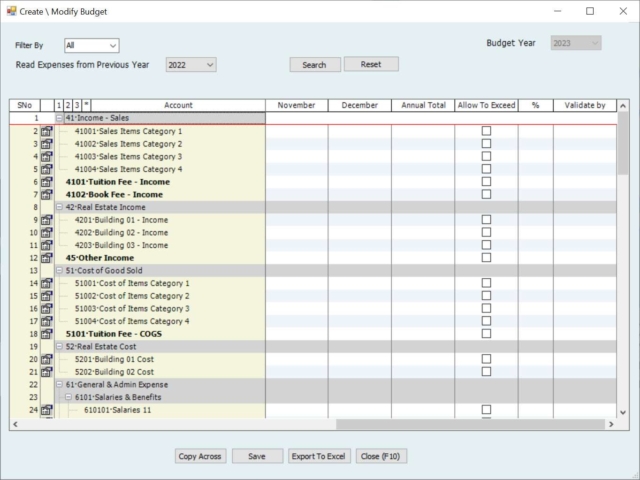Open the row icon for 4101 Tuition Fee - Income

click(47, 182)
